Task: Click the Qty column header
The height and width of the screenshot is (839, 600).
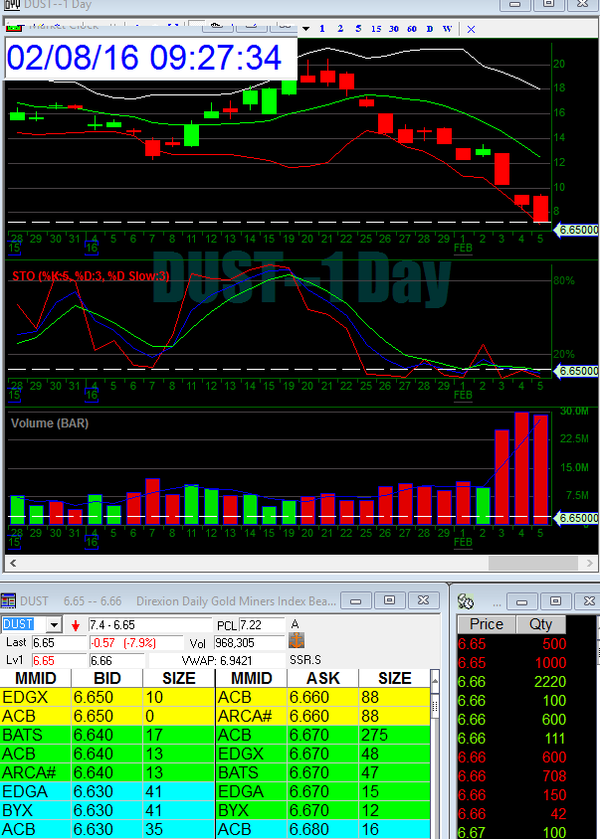Action: click(x=540, y=624)
